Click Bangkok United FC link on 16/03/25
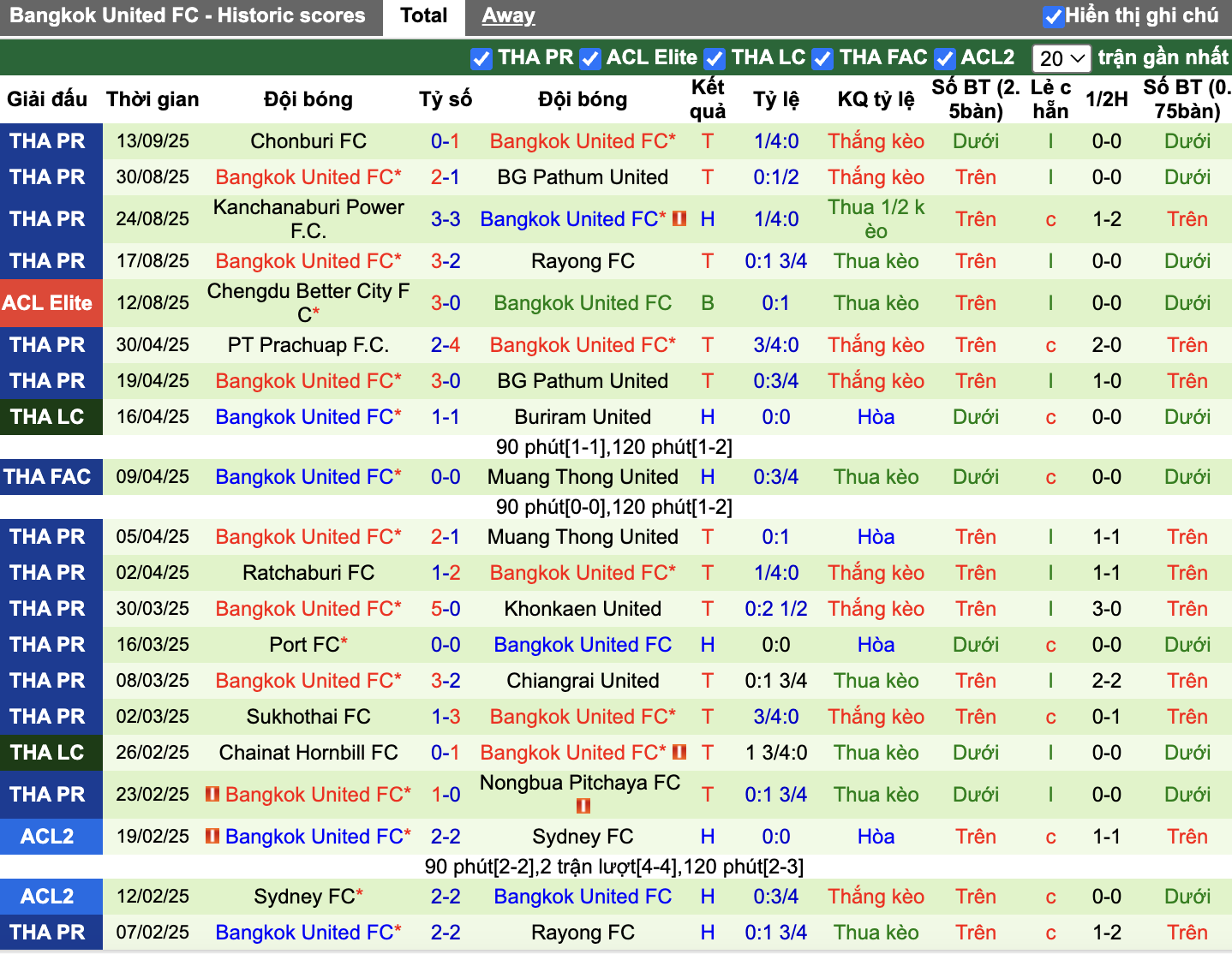 [x=583, y=645]
